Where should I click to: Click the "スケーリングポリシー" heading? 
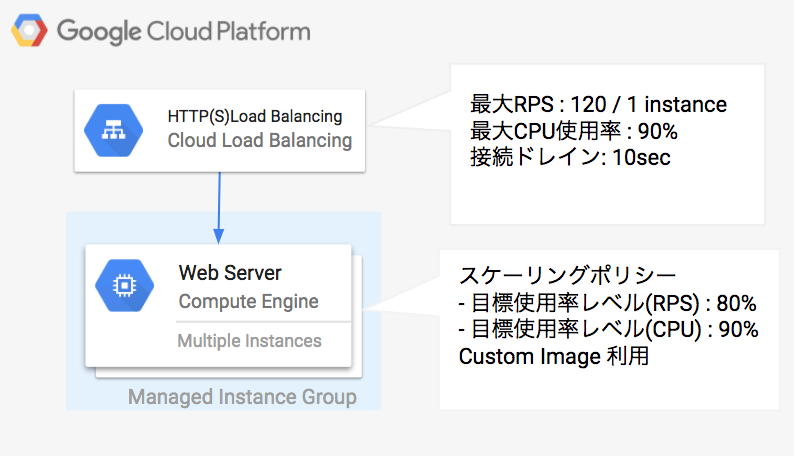567,276
